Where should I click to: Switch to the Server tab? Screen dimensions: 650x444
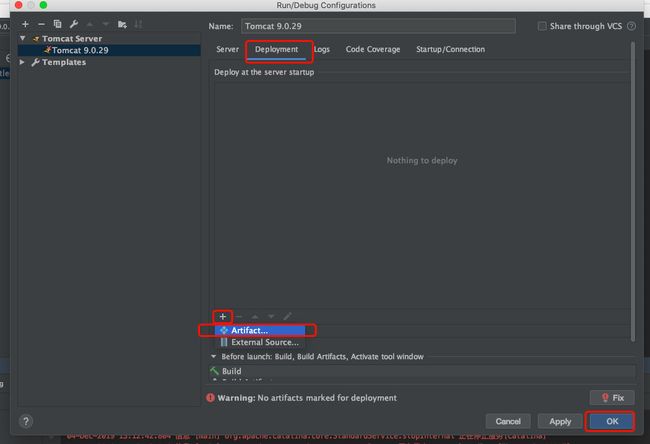[228, 49]
